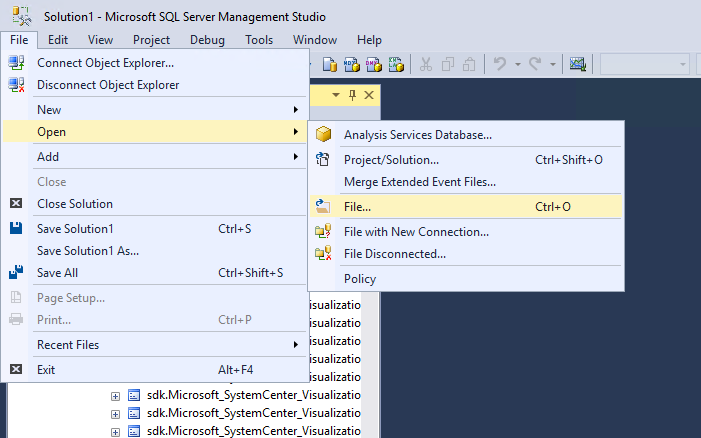Click Project/Solution... in the Open submenu
701x438 pixels.
pyautogui.click(x=391, y=160)
